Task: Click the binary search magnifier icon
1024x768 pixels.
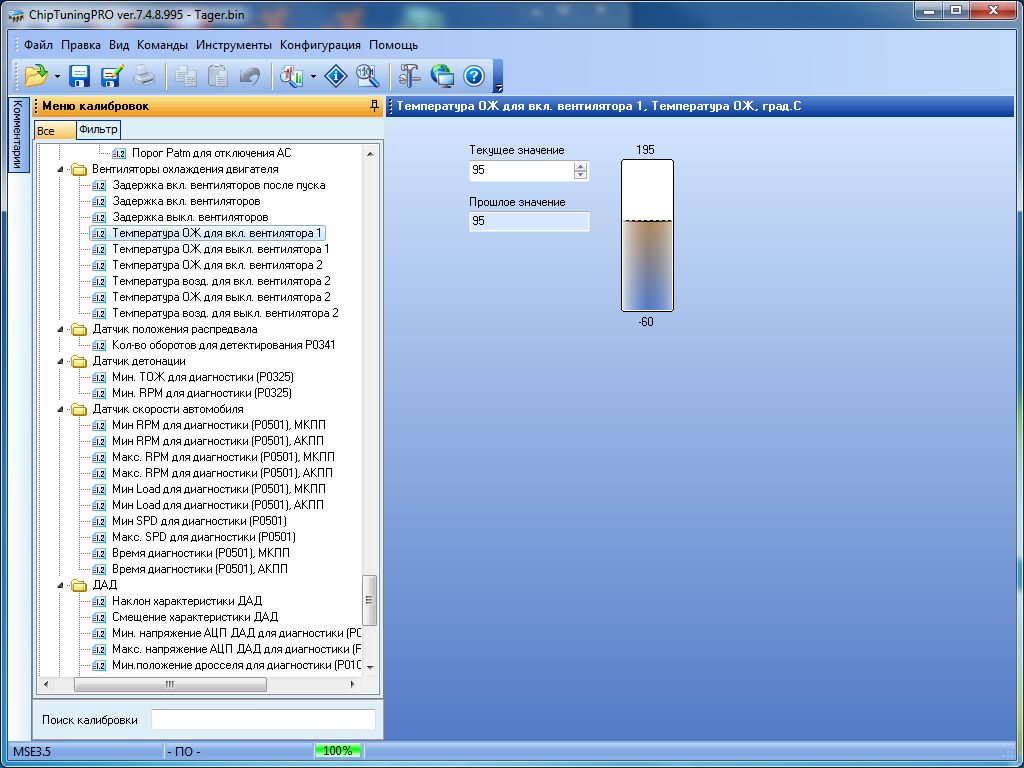Action: pos(367,75)
